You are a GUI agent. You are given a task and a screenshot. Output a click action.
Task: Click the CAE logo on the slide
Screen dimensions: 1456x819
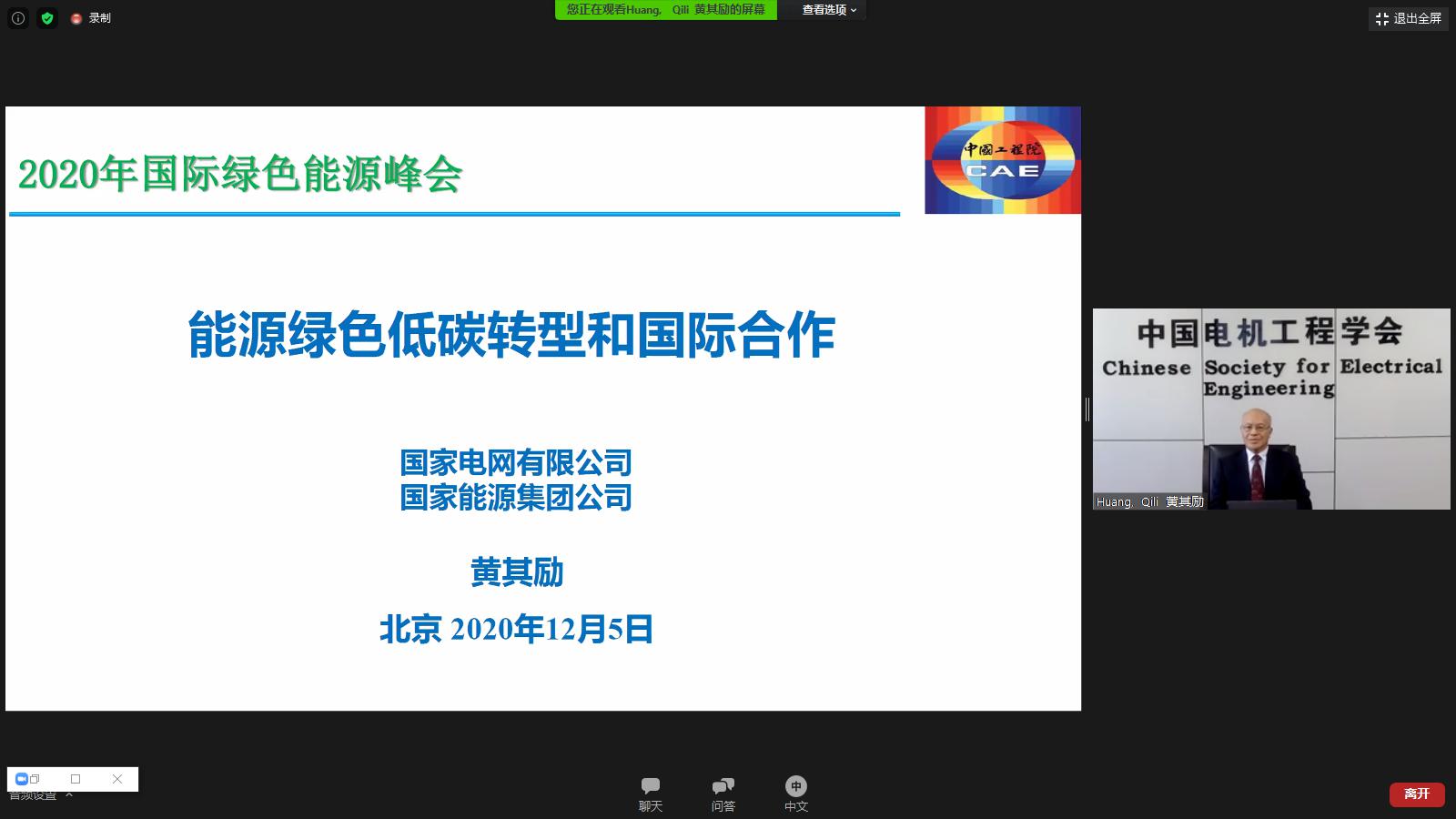coord(1002,160)
